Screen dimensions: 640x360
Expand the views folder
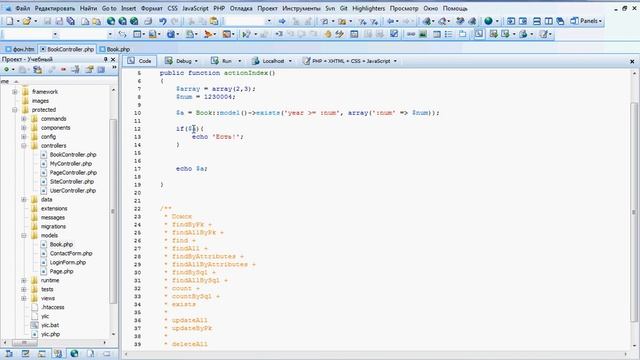click(x=24, y=298)
